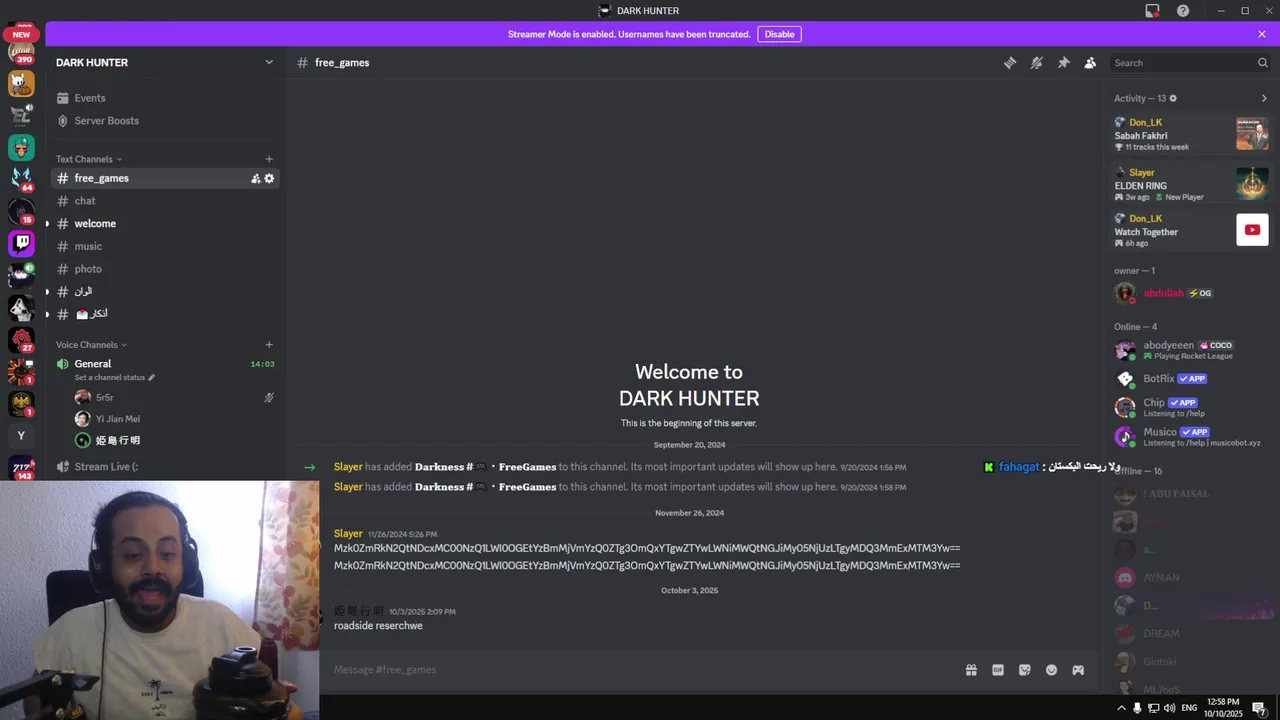The image size is (1280, 720).
Task: Open the أذكار text channel
Action: (x=165, y=314)
